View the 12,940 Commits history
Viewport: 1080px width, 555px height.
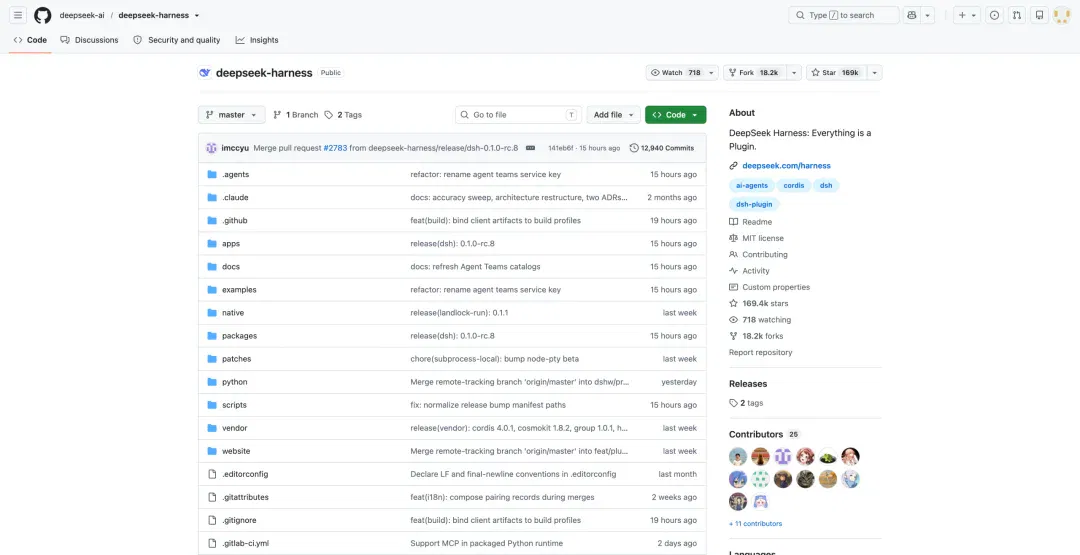[662, 148]
